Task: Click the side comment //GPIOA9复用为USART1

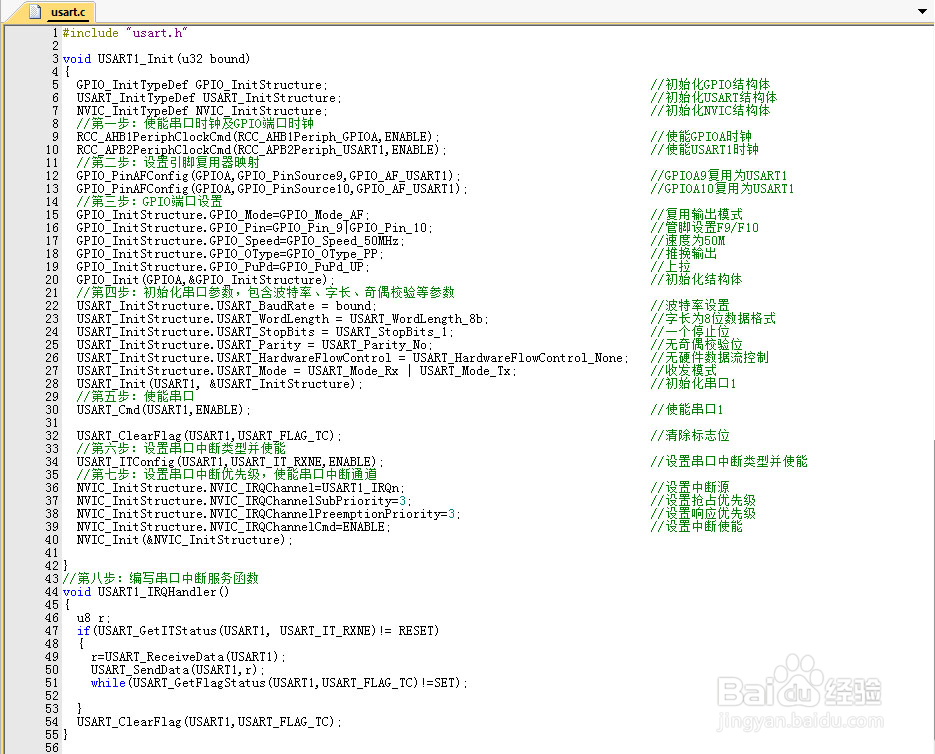Action: coord(719,176)
